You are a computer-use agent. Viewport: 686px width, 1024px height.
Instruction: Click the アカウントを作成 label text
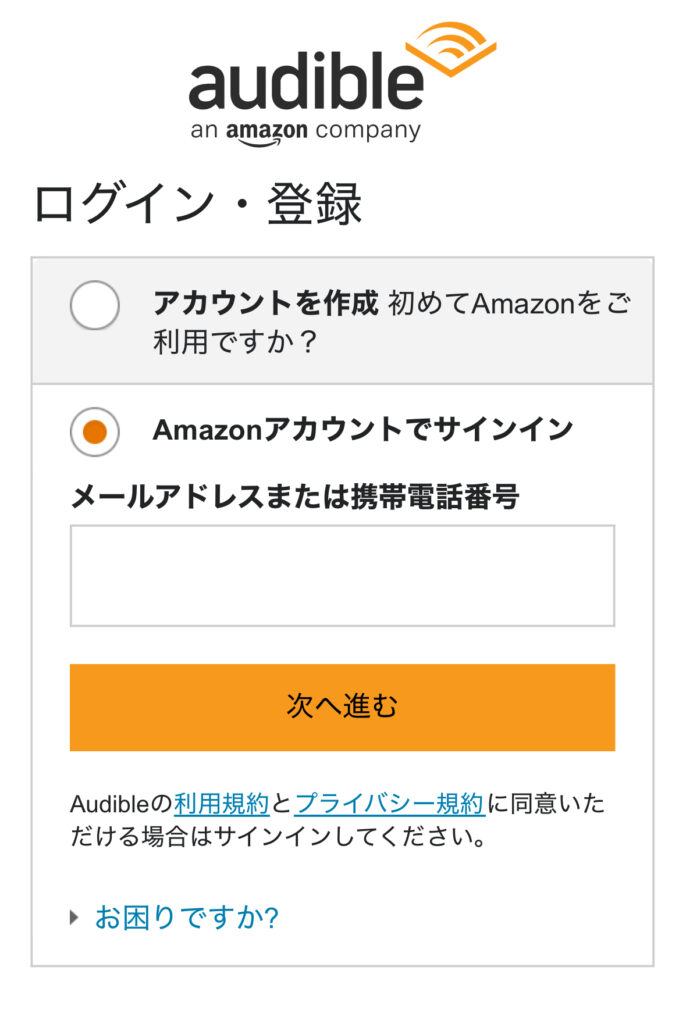click(x=265, y=303)
